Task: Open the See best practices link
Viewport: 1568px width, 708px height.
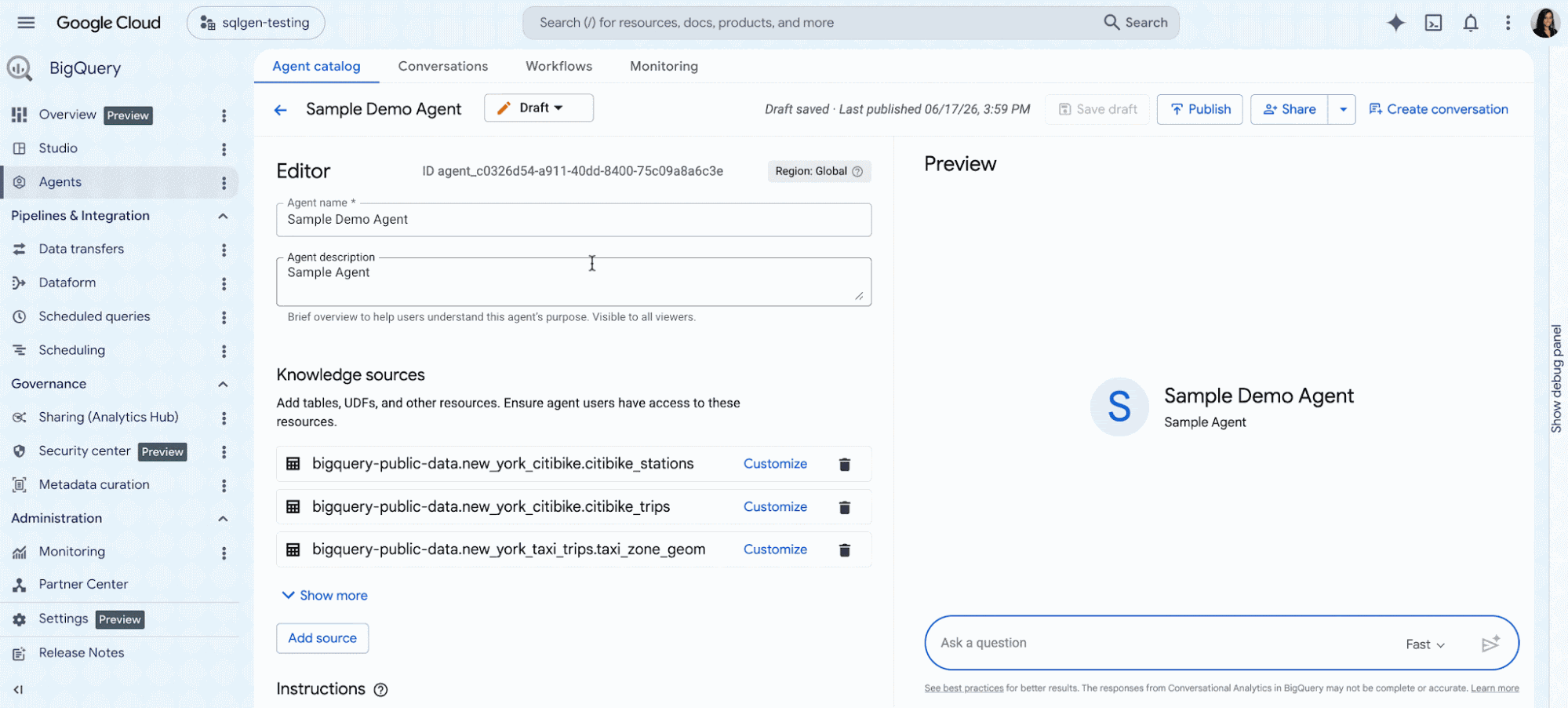Action: (963, 688)
